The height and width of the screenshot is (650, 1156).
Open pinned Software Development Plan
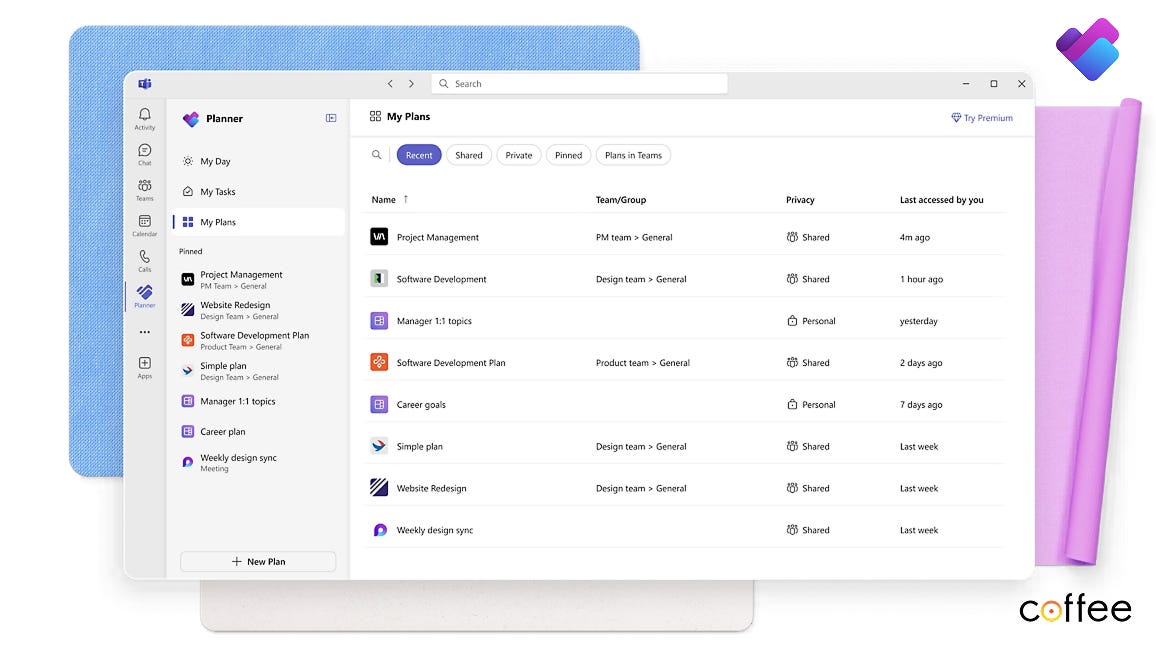coord(258,340)
